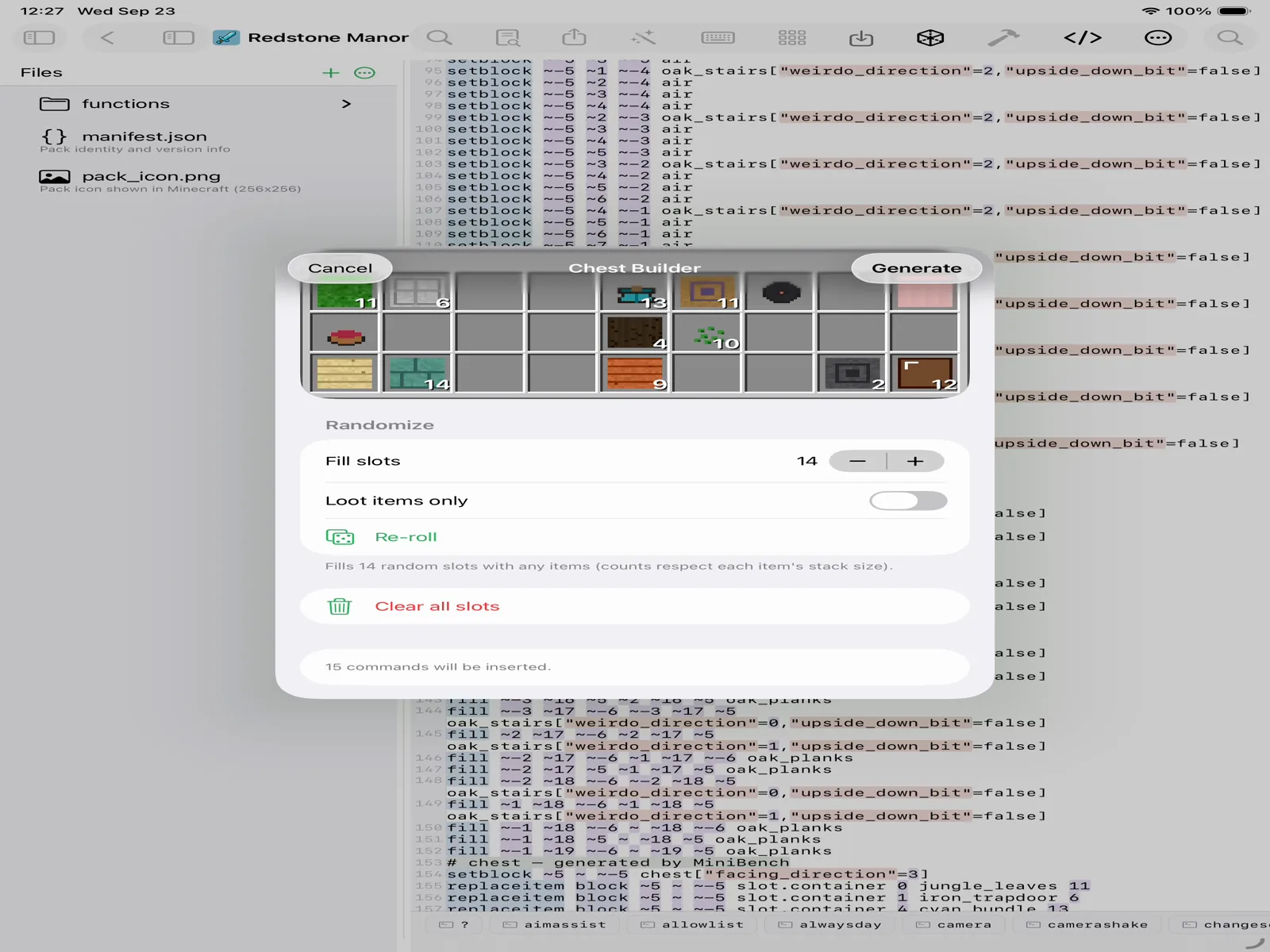Decrease Fill slots with the minus stepper
This screenshot has height=952, width=1270.
pos(857,461)
